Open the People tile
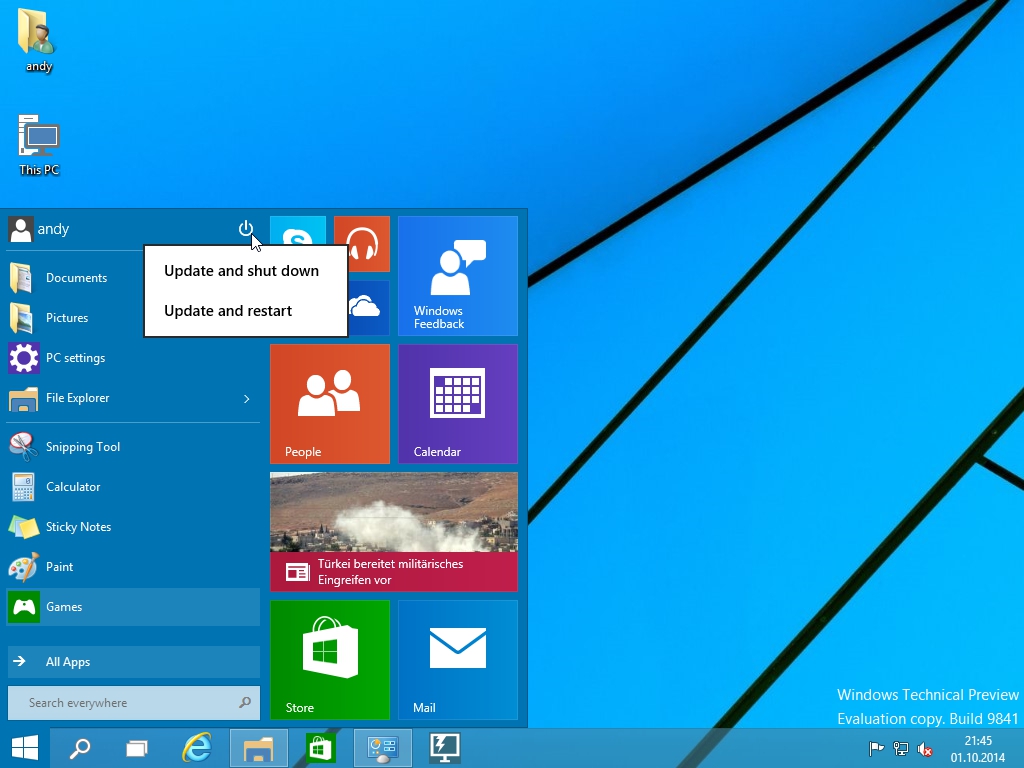The width and height of the screenshot is (1024, 768). coord(330,404)
